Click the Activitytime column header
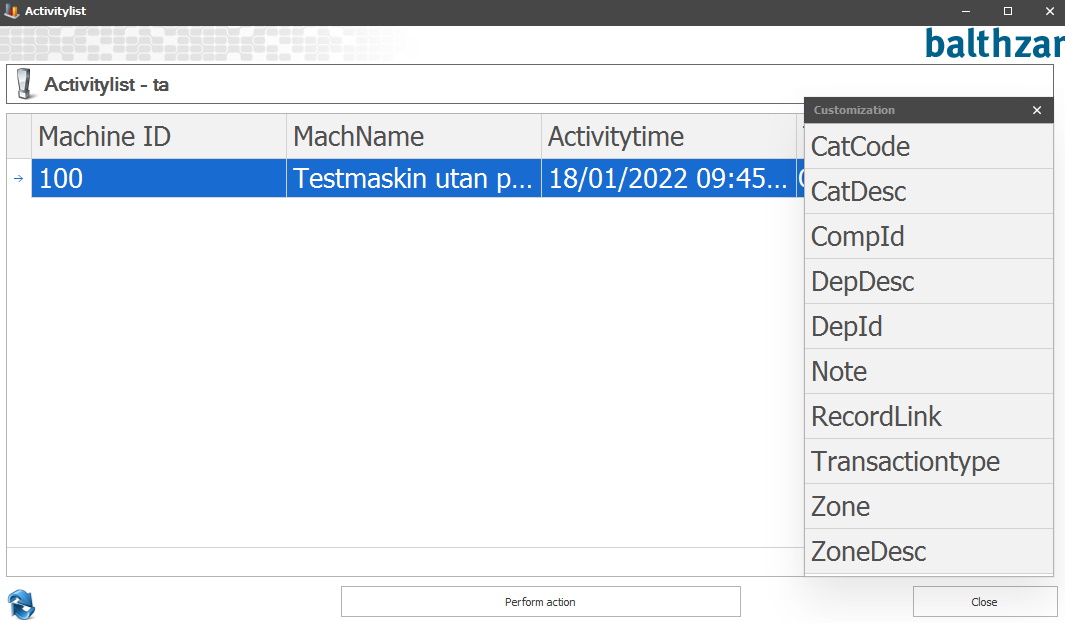Image resolution: width=1065 pixels, height=623 pixels. click(668, 137)
